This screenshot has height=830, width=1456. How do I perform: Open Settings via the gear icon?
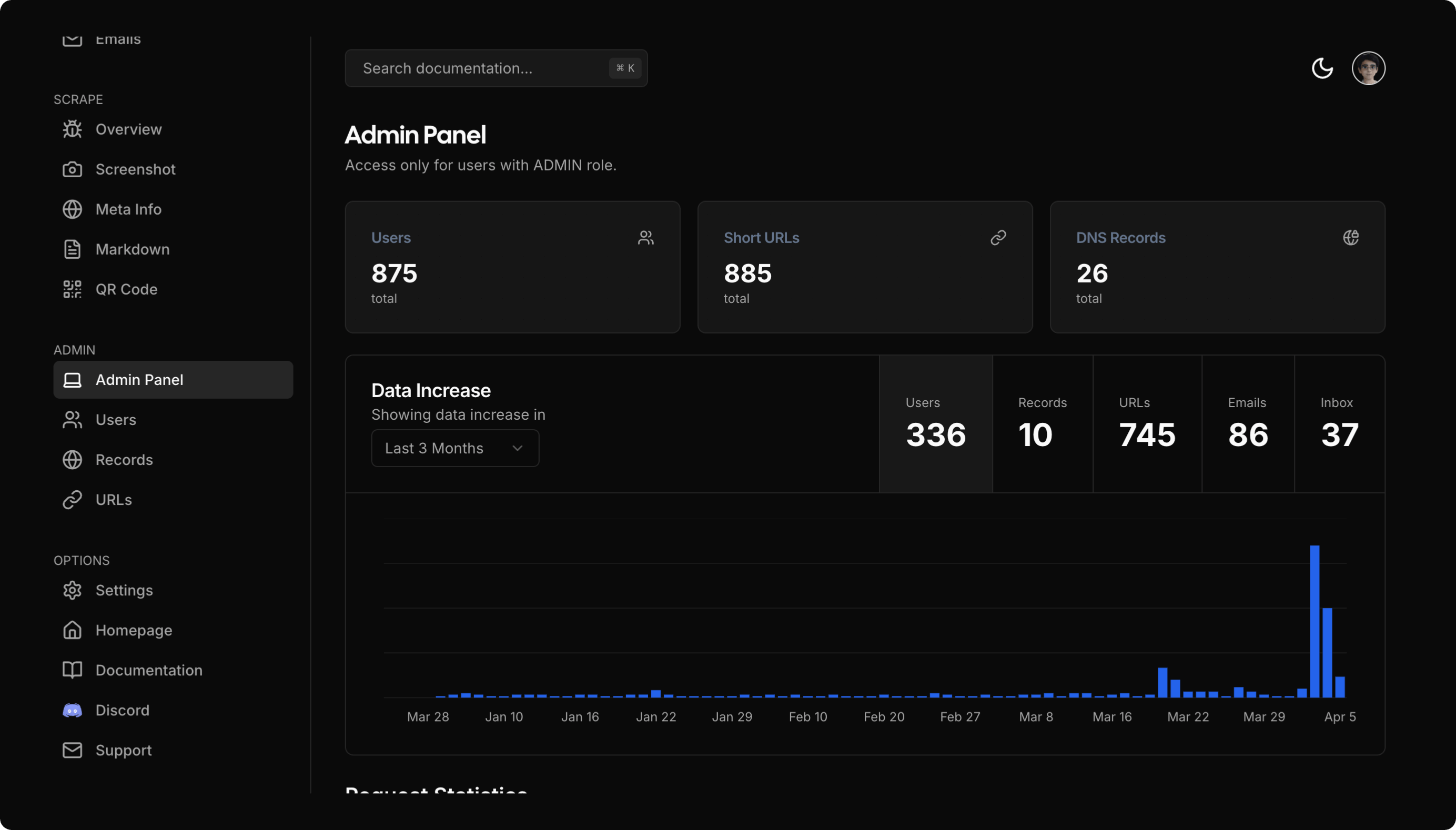73,591
